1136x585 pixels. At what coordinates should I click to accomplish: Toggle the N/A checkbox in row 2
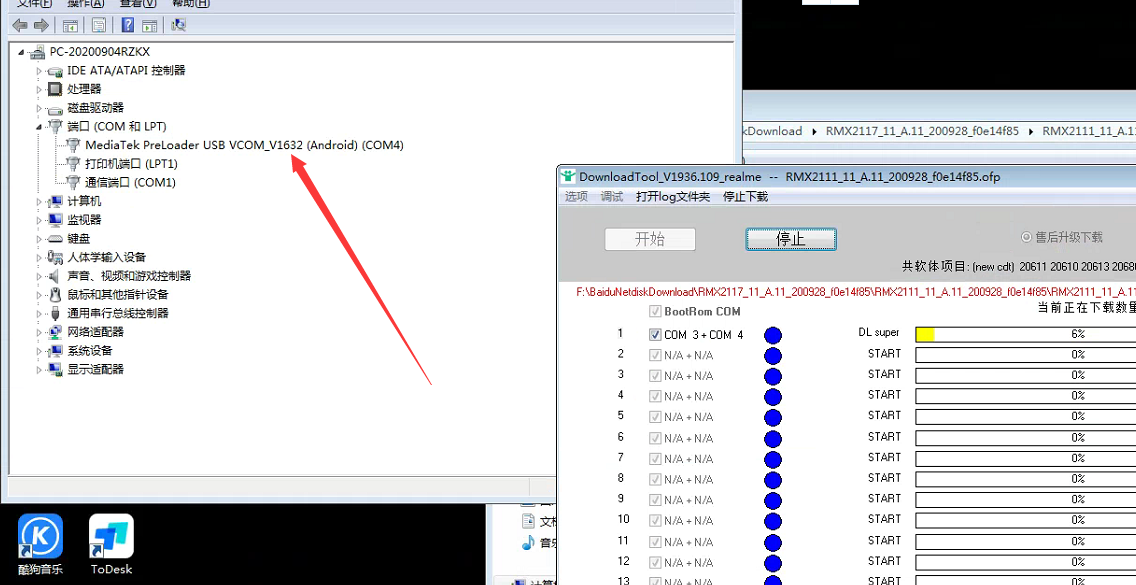click(x=655, y=355)
